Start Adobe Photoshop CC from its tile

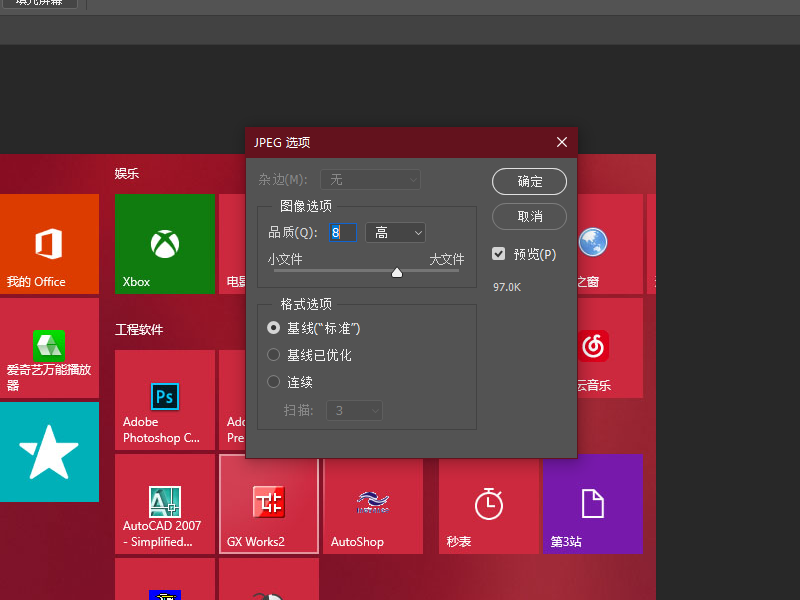pos(164,400)
